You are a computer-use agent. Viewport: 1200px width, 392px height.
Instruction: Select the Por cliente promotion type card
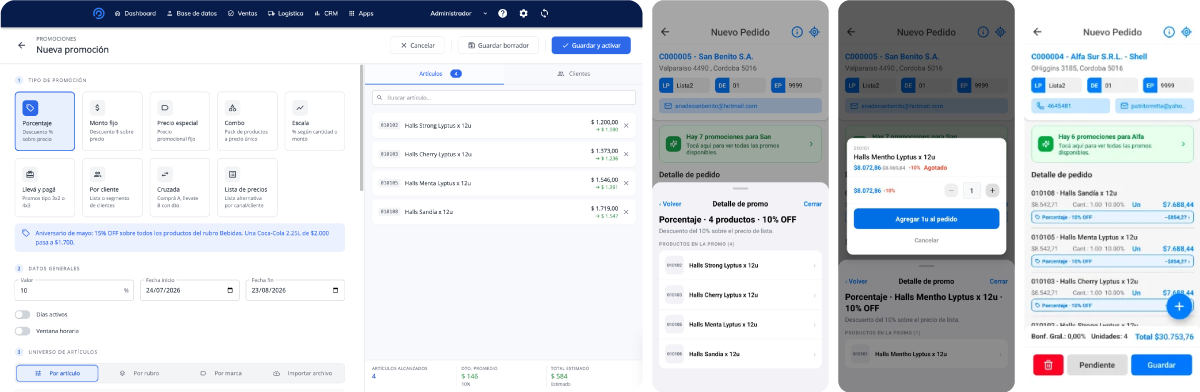click(x=112, y=188)
